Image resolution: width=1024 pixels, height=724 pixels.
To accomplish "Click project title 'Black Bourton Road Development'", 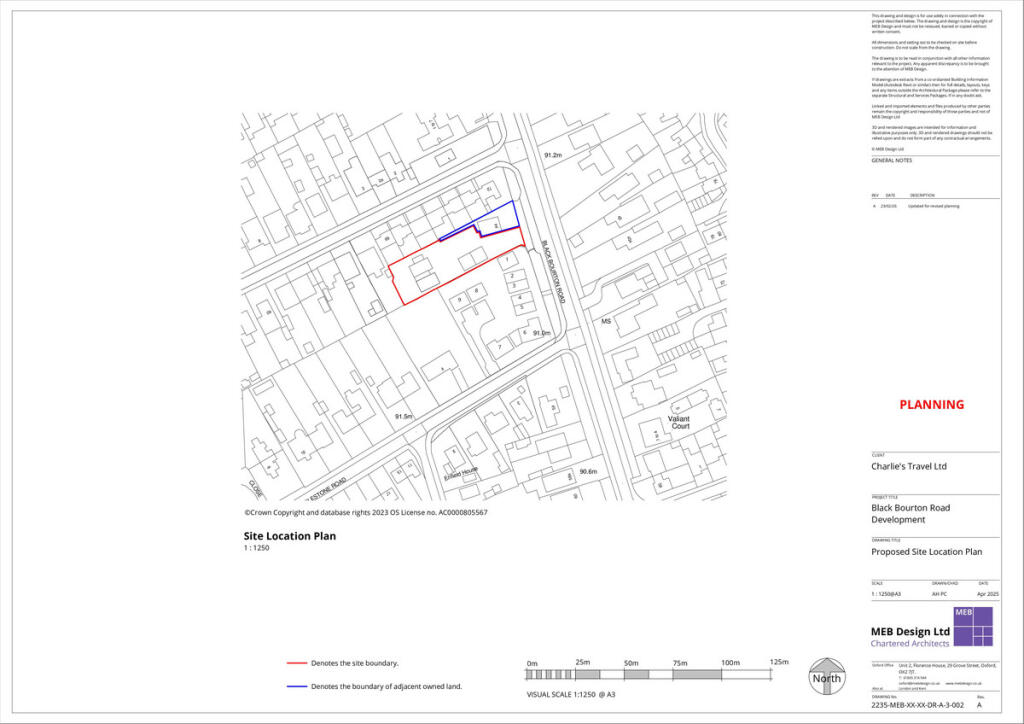I will point(910,514).
